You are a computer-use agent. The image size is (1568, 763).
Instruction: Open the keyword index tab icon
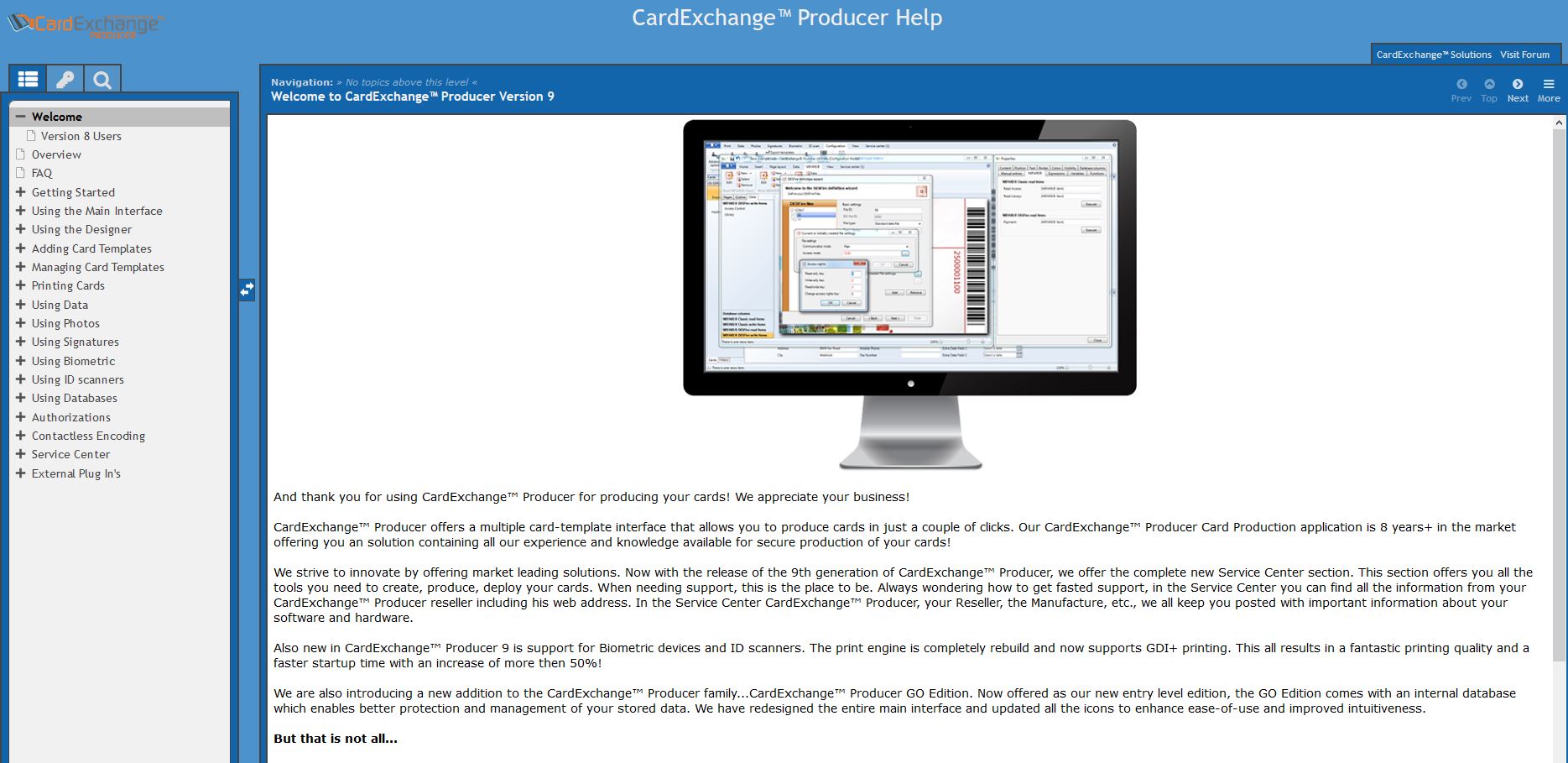pyautogui.click(x=65, y=80)
